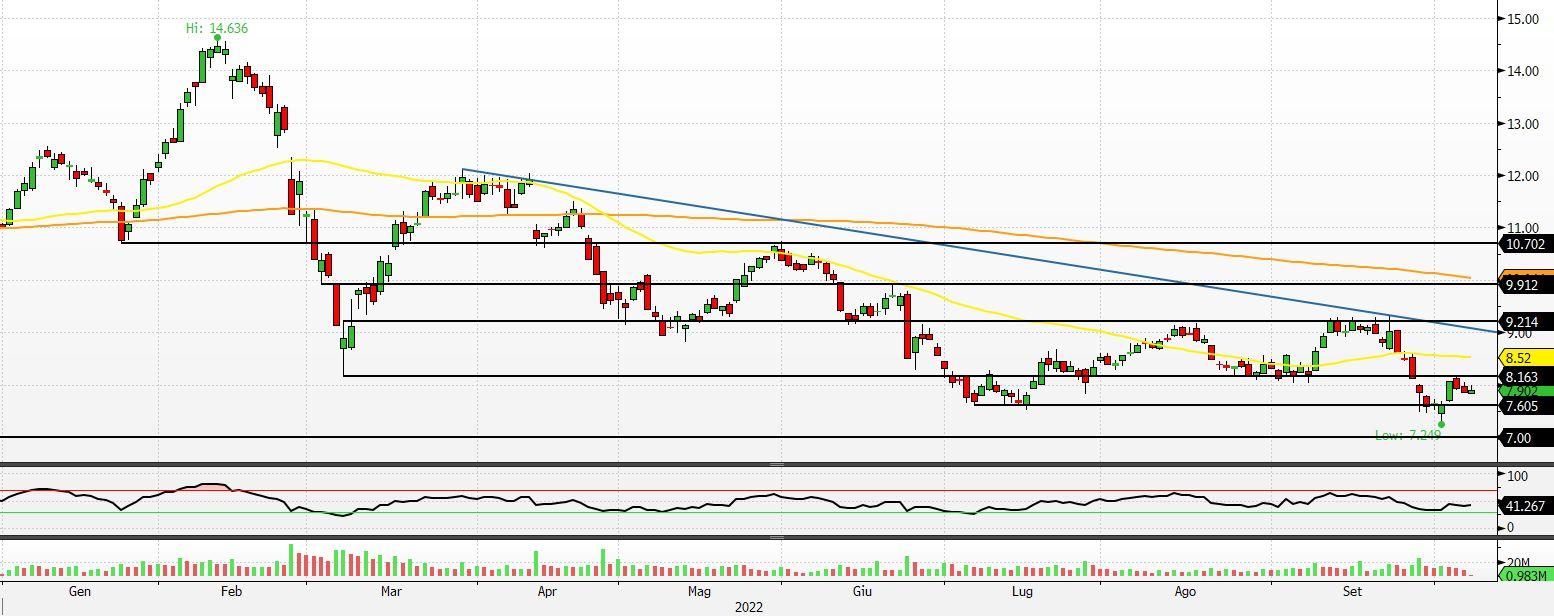Click the 9.912 price level label
The image size is (1554, 616).
1526,285
